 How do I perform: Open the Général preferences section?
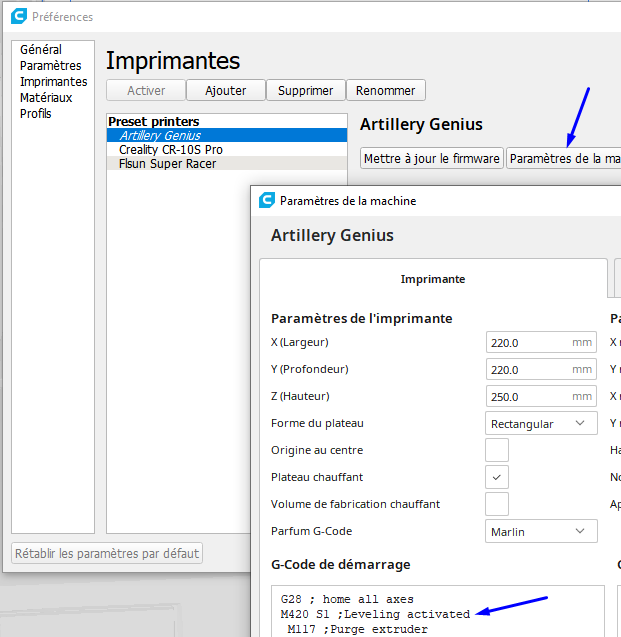click(41, 50)
